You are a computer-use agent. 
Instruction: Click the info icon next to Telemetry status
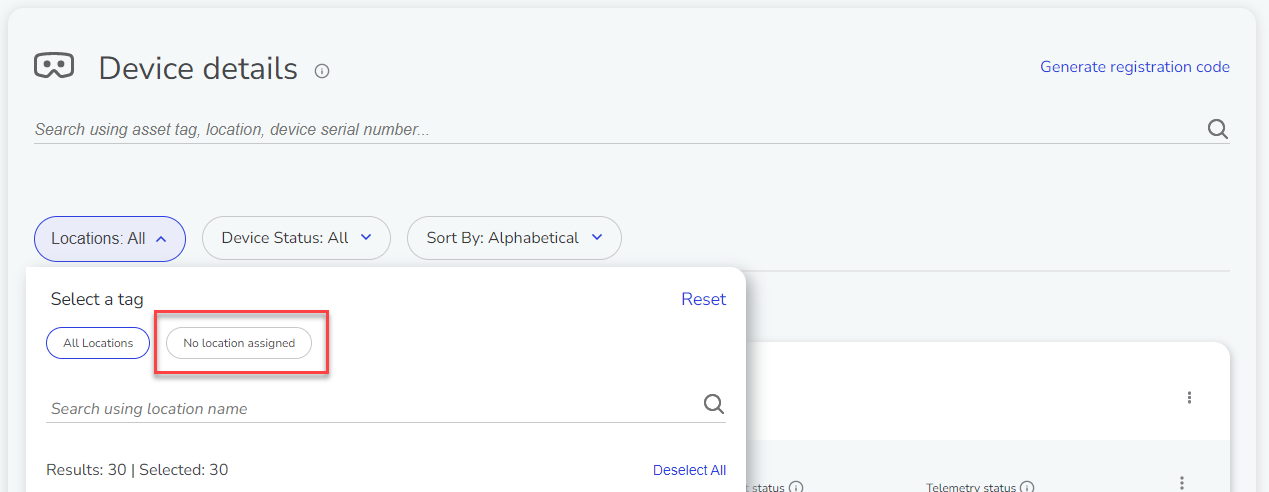pos(1027,487)
